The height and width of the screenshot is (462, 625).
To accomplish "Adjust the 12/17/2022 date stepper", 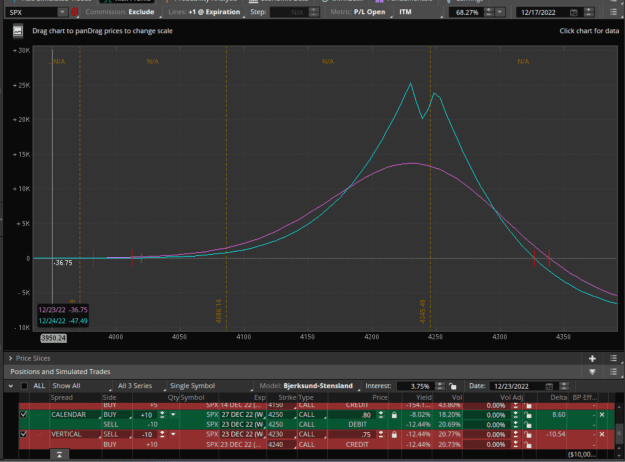I will point(588,12).
